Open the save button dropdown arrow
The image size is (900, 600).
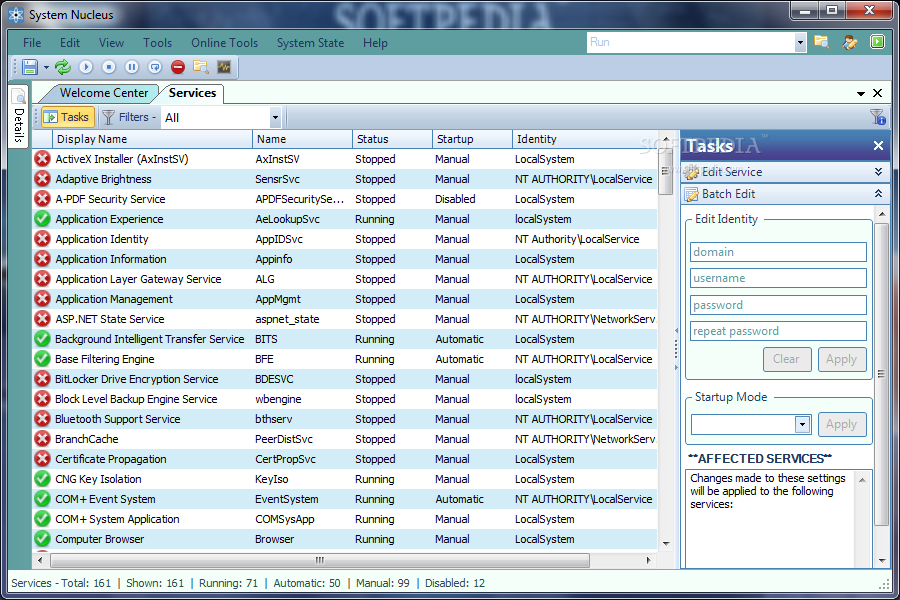[46, 68]
